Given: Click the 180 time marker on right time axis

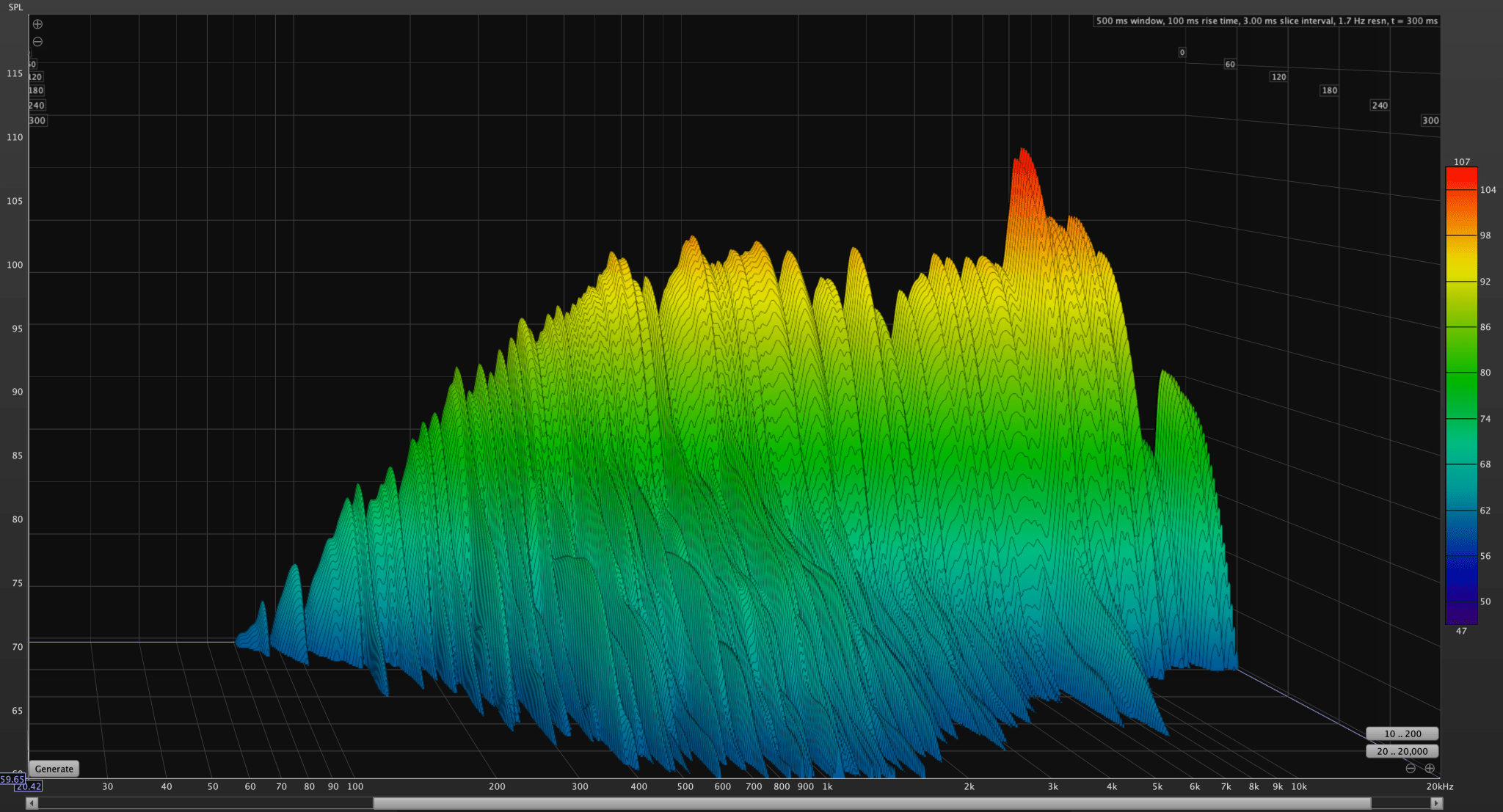Looking at the screenshot, I should tap(1329, 90).
